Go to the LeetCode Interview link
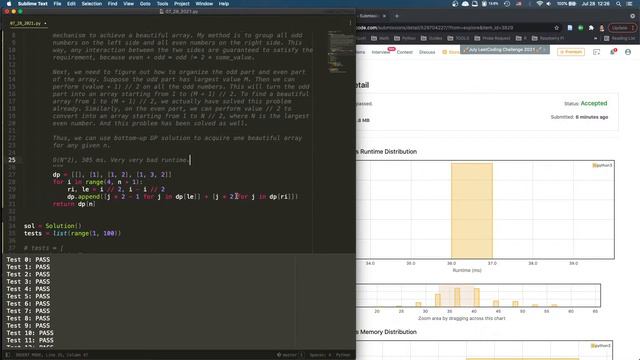Screen dimensions: 640x360 (380, 52)
